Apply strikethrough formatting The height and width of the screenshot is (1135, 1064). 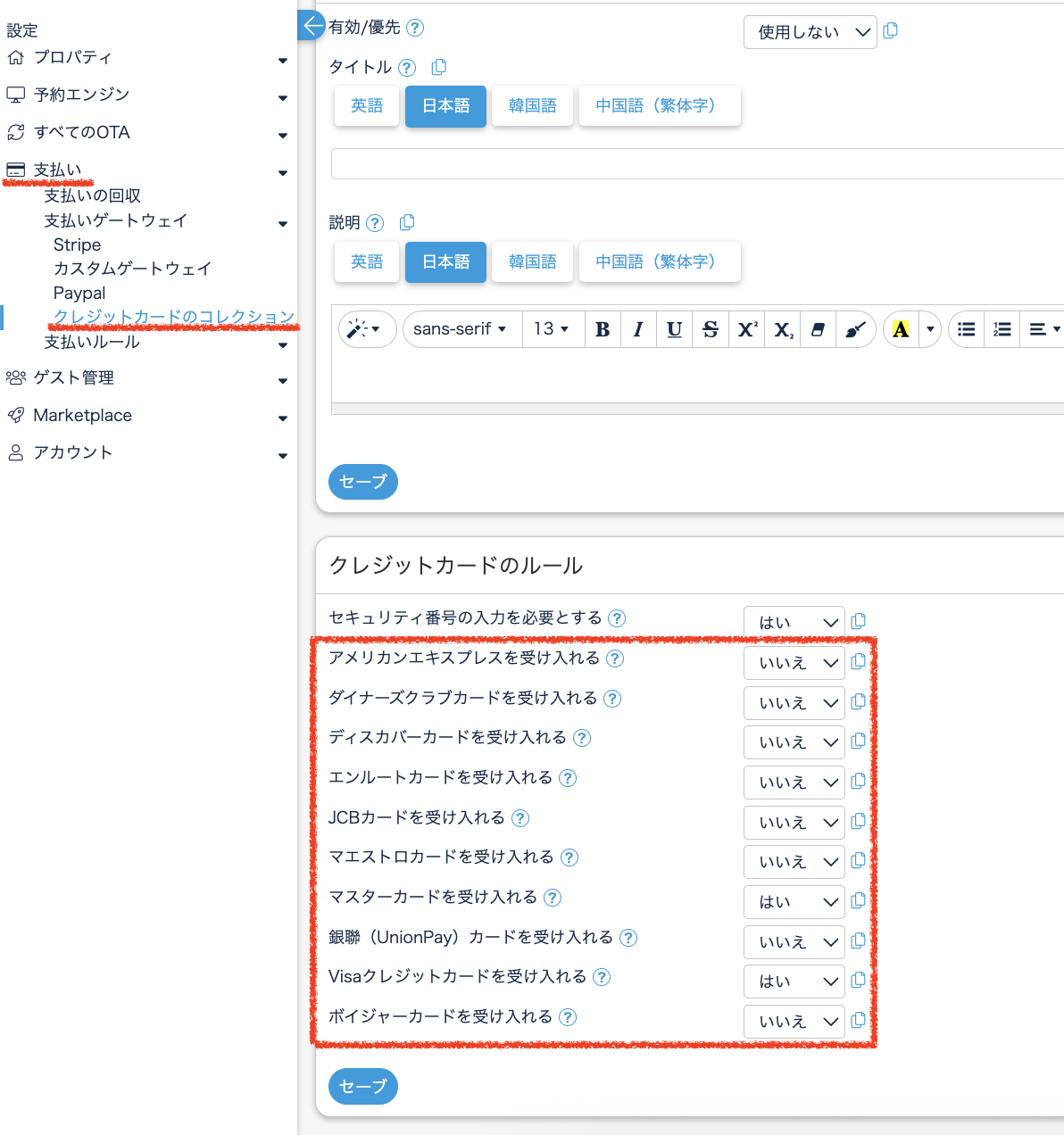pos(711,329)
